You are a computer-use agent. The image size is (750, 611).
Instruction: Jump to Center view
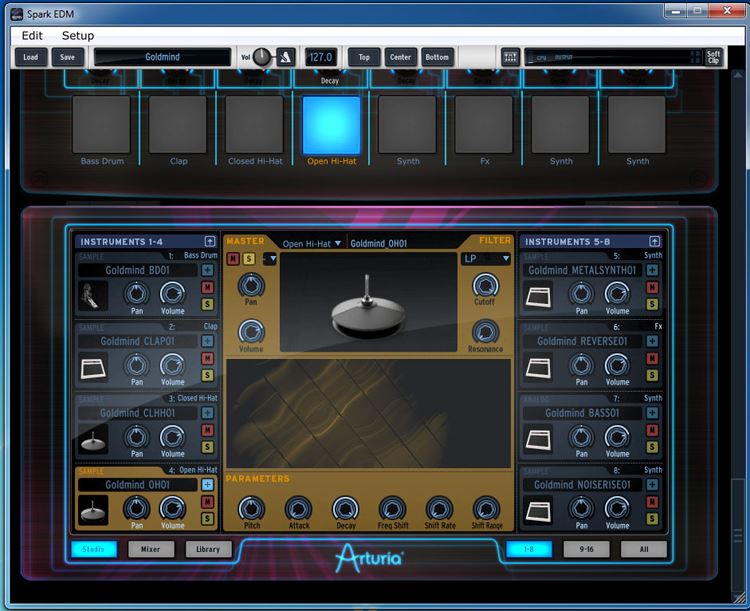coord(400,57)
